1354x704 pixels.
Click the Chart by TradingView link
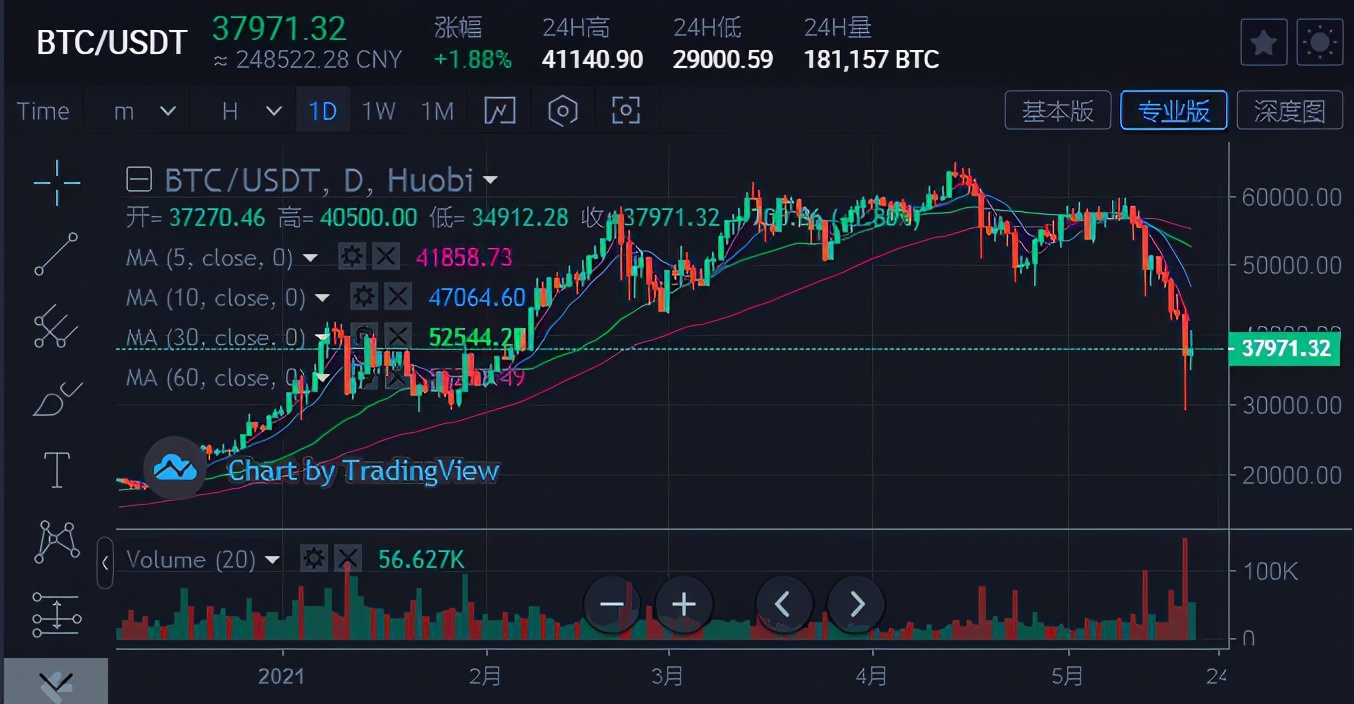click(x=362, y=471)
